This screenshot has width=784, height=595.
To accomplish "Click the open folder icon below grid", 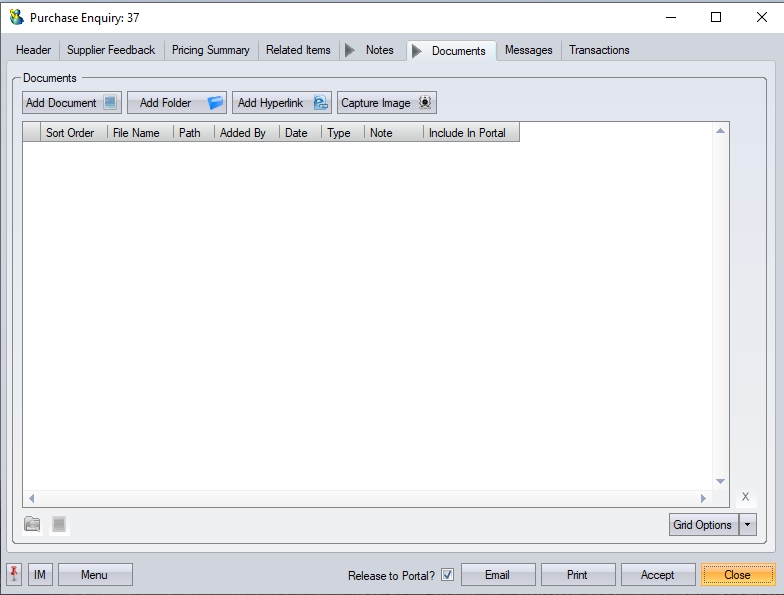I will click(x=32, y=524).
